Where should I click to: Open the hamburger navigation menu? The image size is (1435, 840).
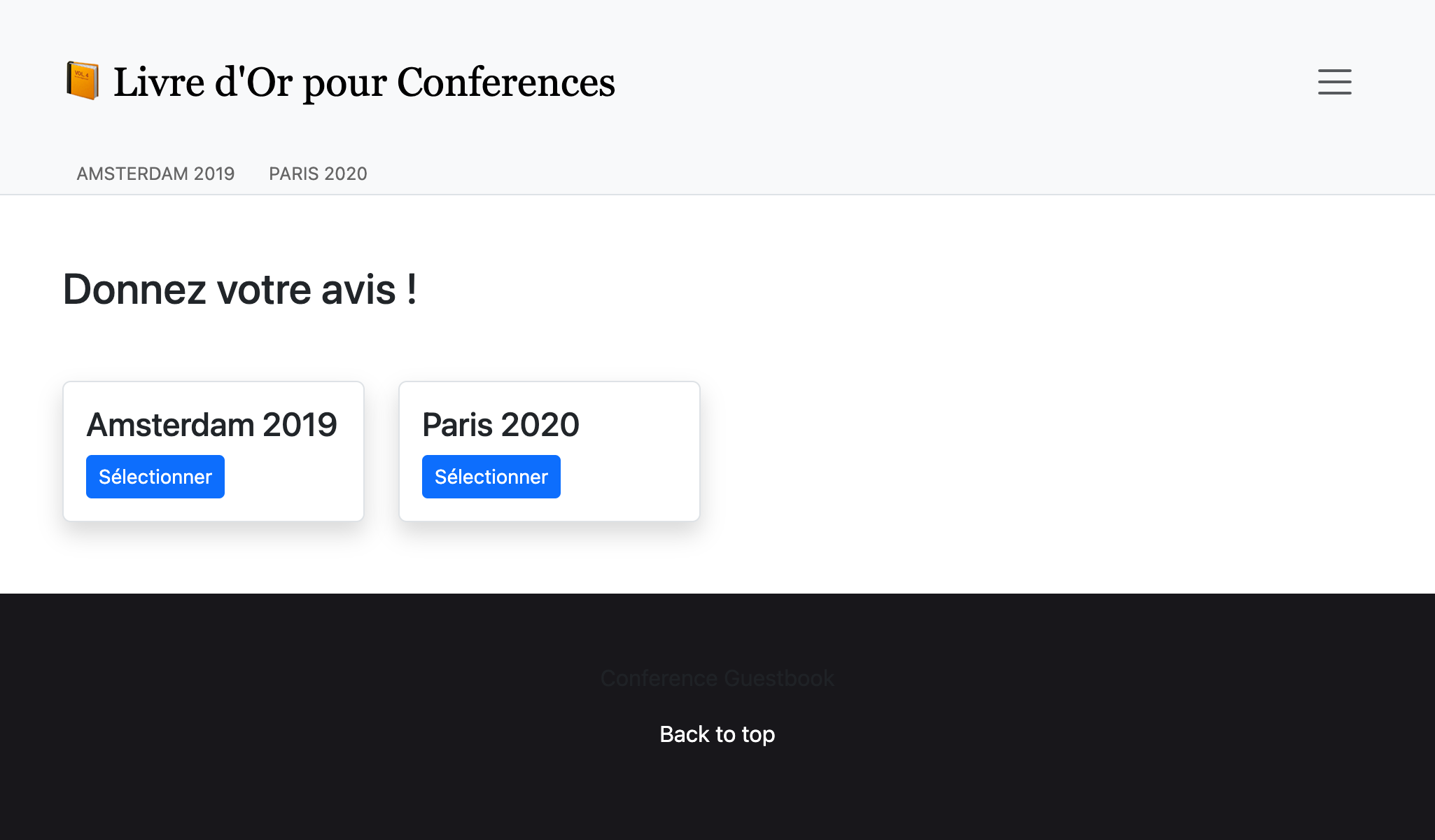click(x=1334, y=82)
